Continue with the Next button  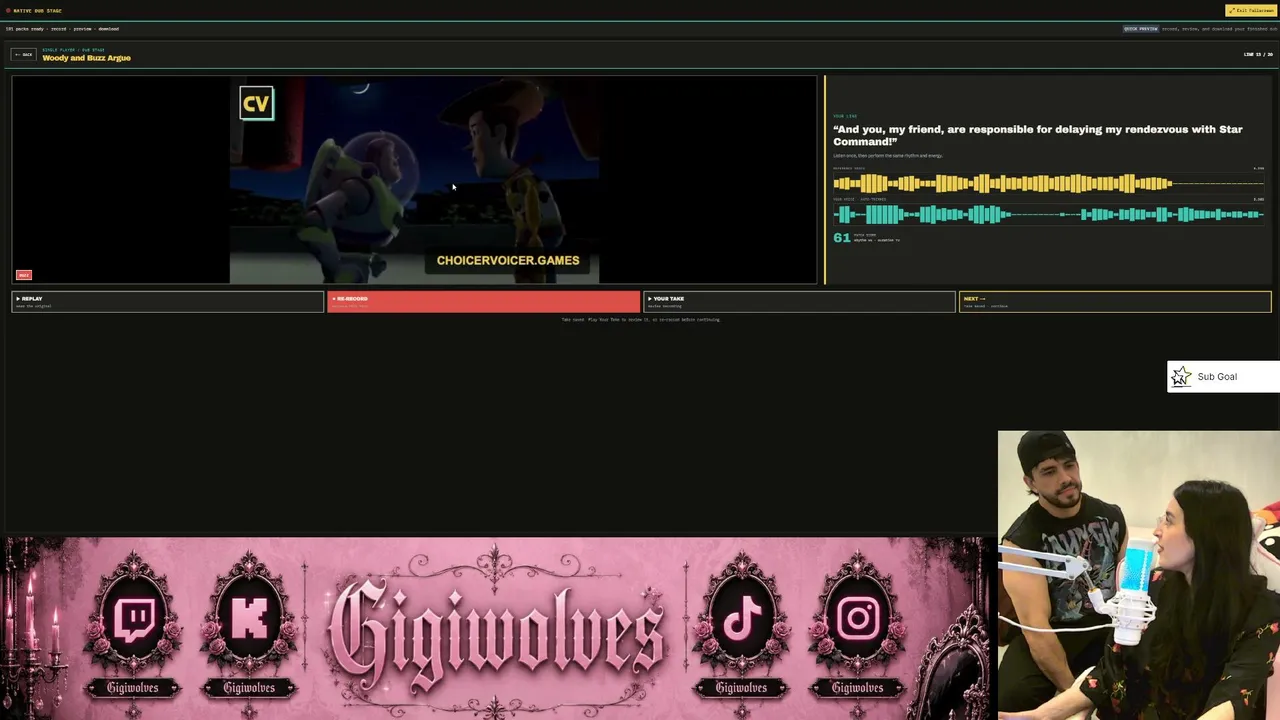coord(1115,301)
